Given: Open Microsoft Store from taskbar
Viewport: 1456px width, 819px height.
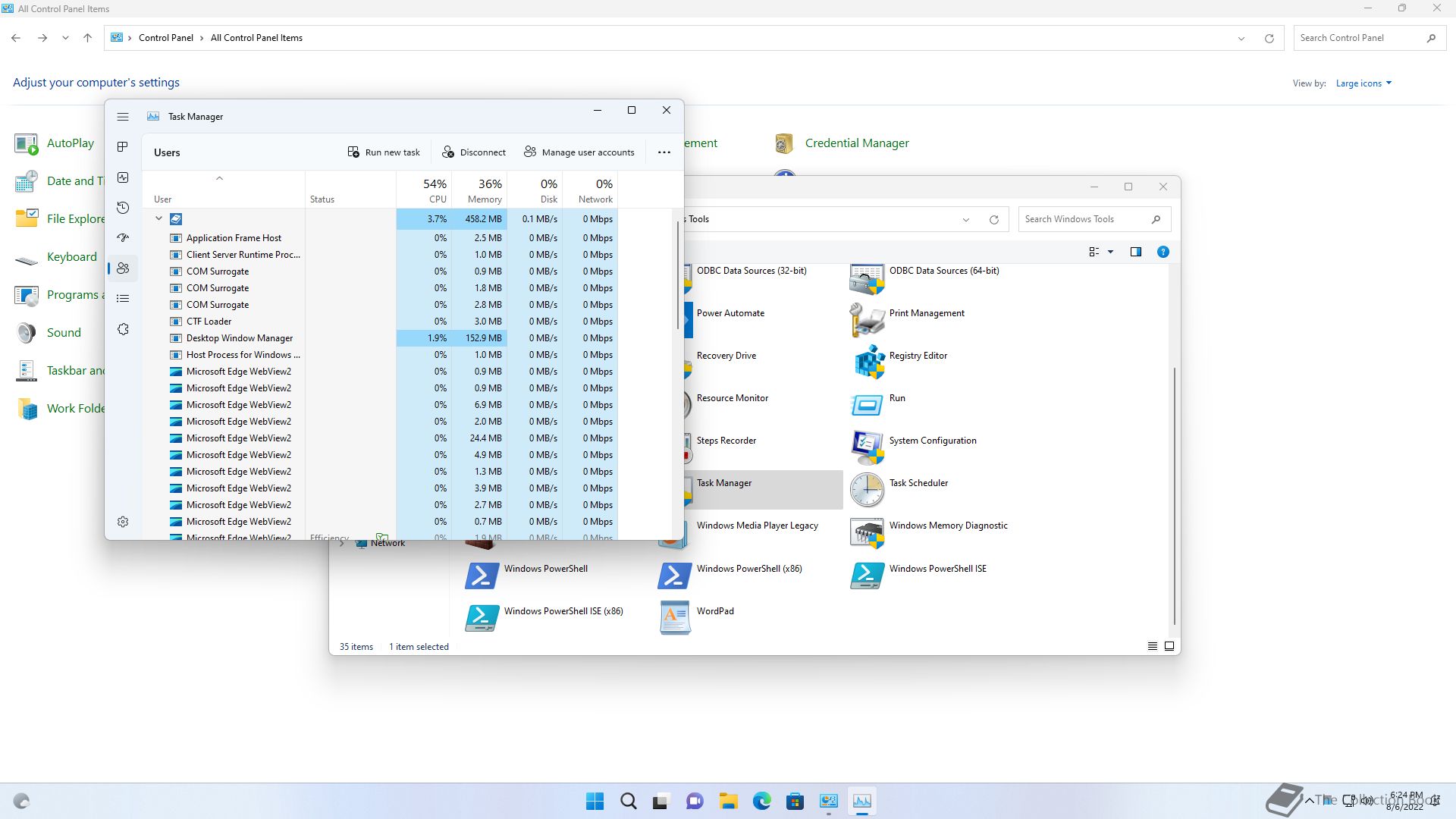Looking at the screenshot, I should click(795, 801).
